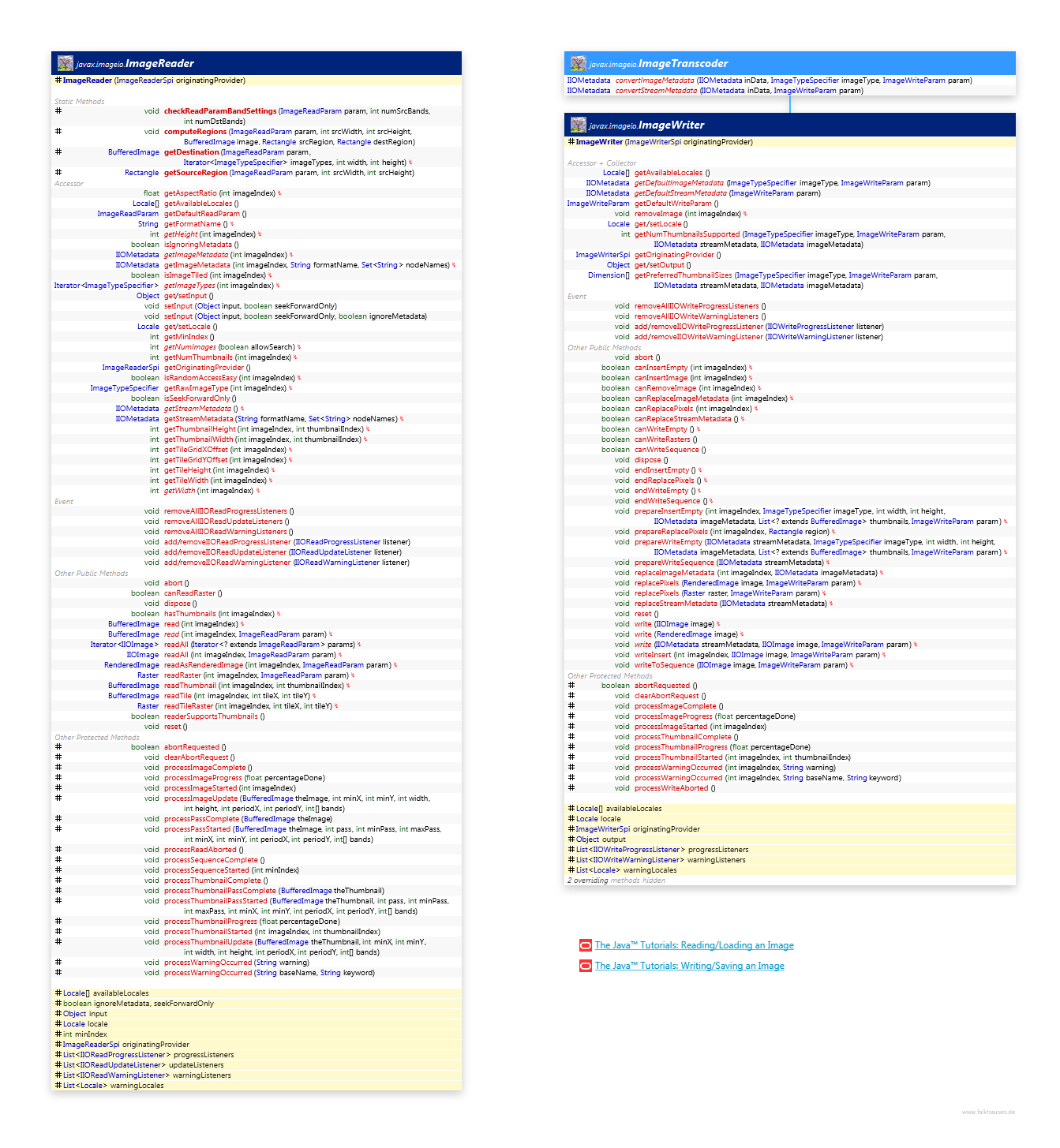Click the convertStreamMetadata method in ImageTranscoder
The image size is (1060, 1148).
657,91
